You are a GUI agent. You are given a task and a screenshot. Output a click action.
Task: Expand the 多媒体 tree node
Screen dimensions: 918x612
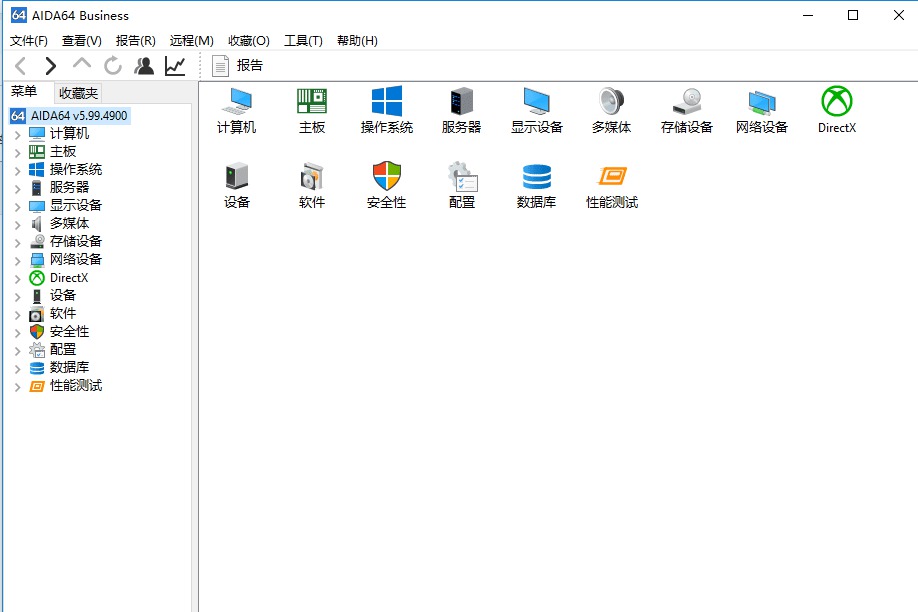click(x=18, y=225)
